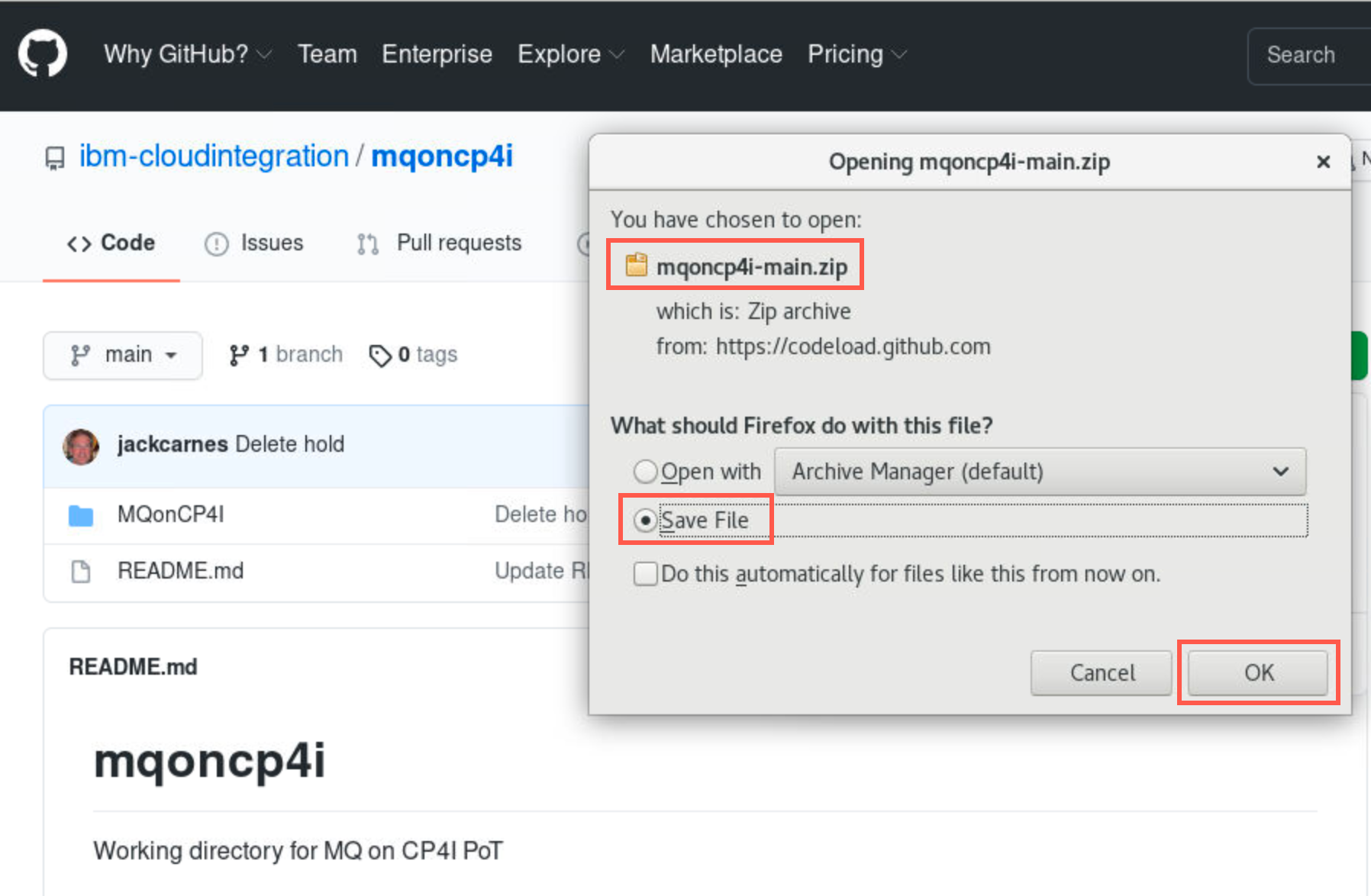Click Cancel in the download dialog
The image size is (1371, 896).
[x=1102, y=672]
